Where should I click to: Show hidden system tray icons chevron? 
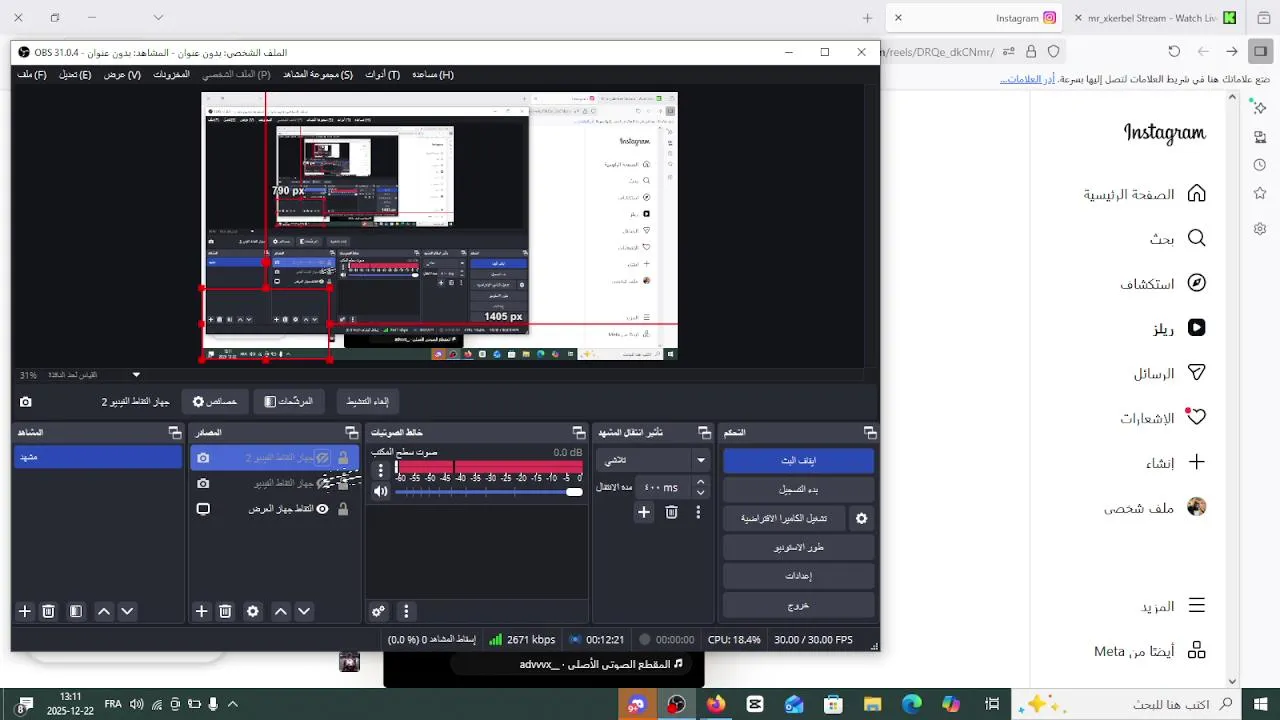tap(233, 704)
